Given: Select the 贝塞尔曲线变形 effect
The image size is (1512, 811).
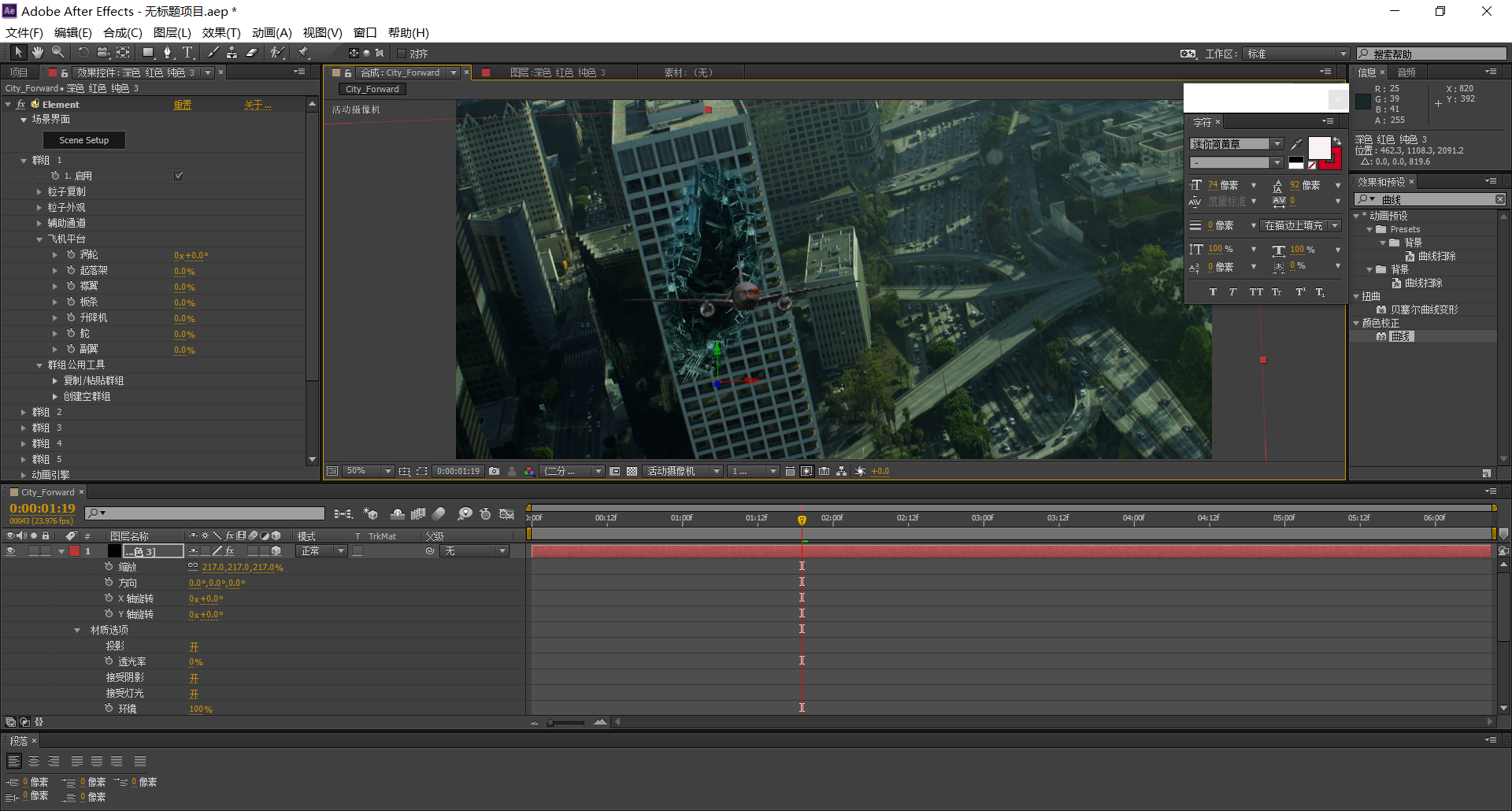Looking at the screenshot, I should (1424, 309).
